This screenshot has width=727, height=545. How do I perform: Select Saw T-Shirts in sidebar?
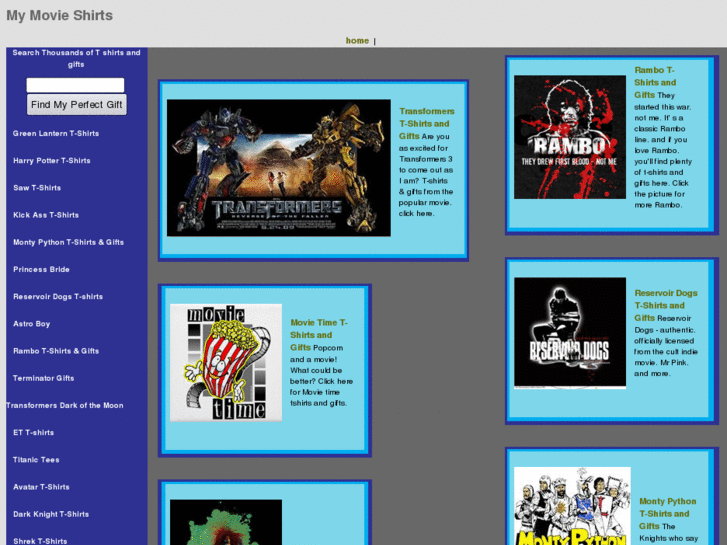(x=37, y=188)
